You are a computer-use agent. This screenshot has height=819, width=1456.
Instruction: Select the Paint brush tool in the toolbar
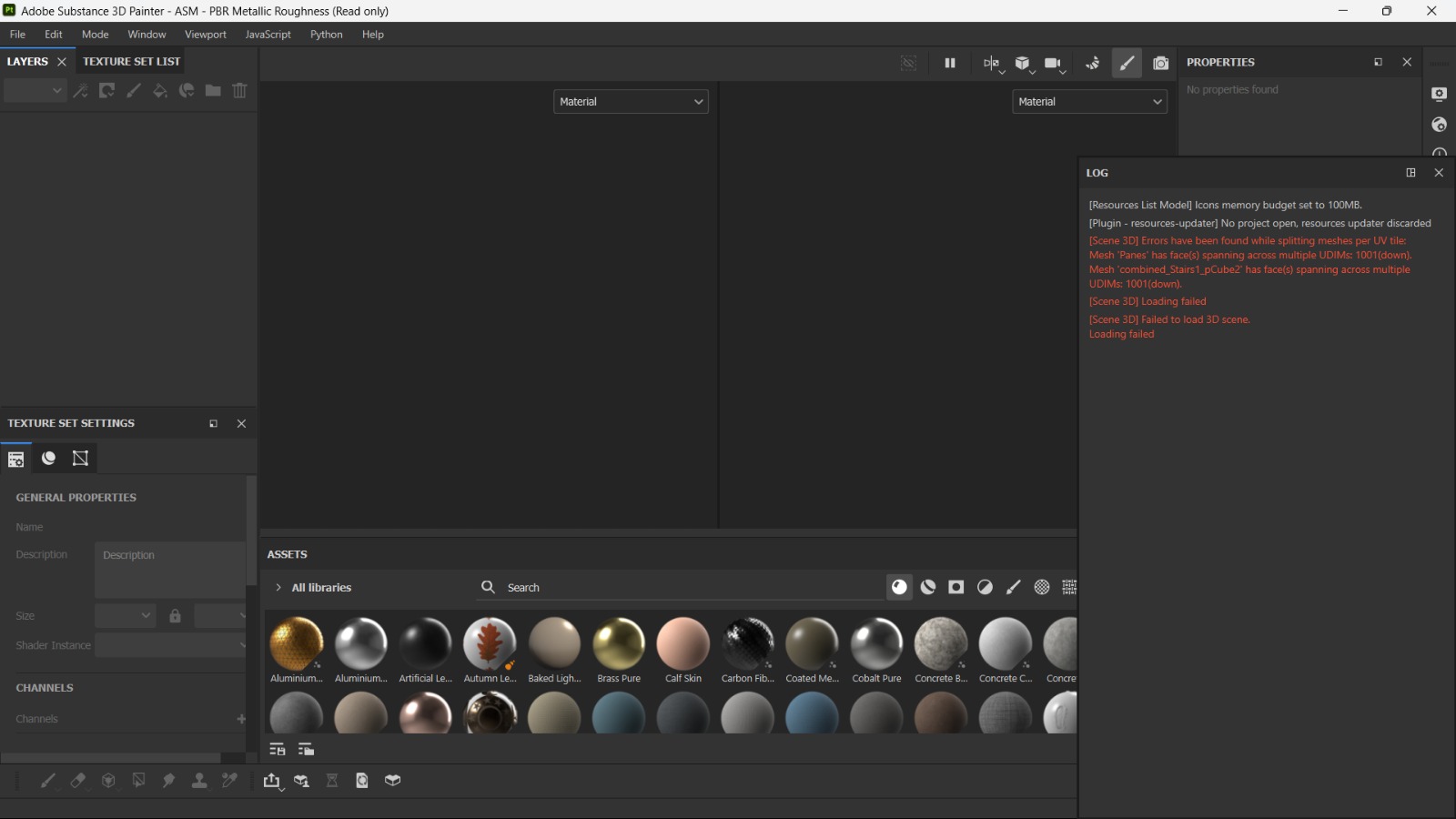pos(1126,63)
